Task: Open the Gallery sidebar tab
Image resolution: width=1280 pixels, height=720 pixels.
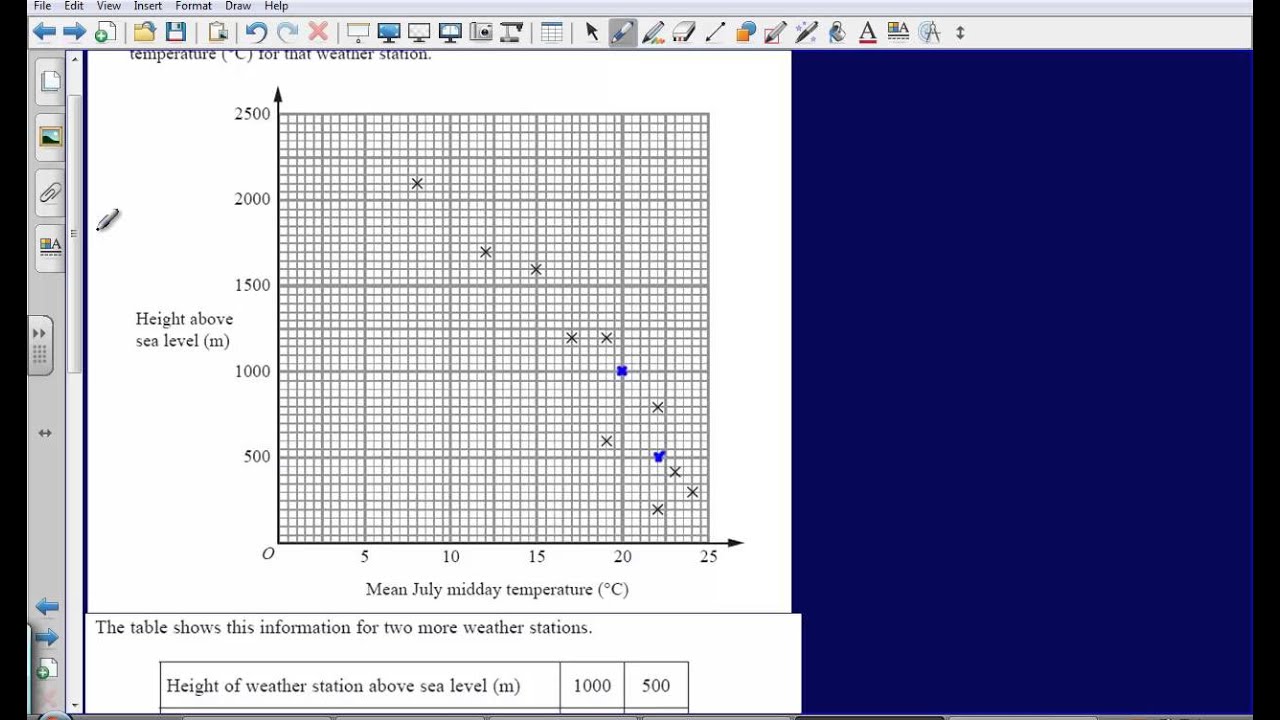Action: point(50,137)
